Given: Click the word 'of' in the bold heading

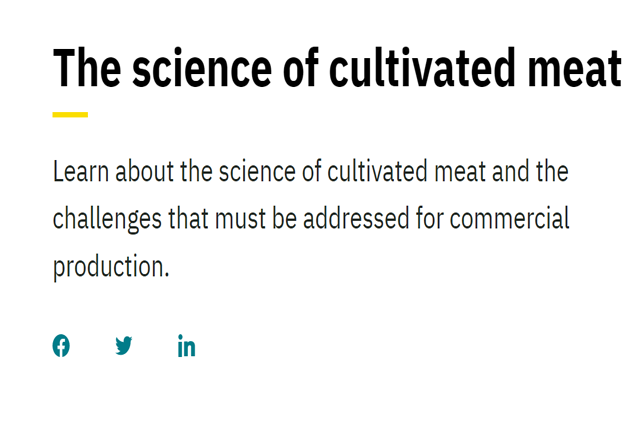Looking at the screenshot, I should [300, 68].
